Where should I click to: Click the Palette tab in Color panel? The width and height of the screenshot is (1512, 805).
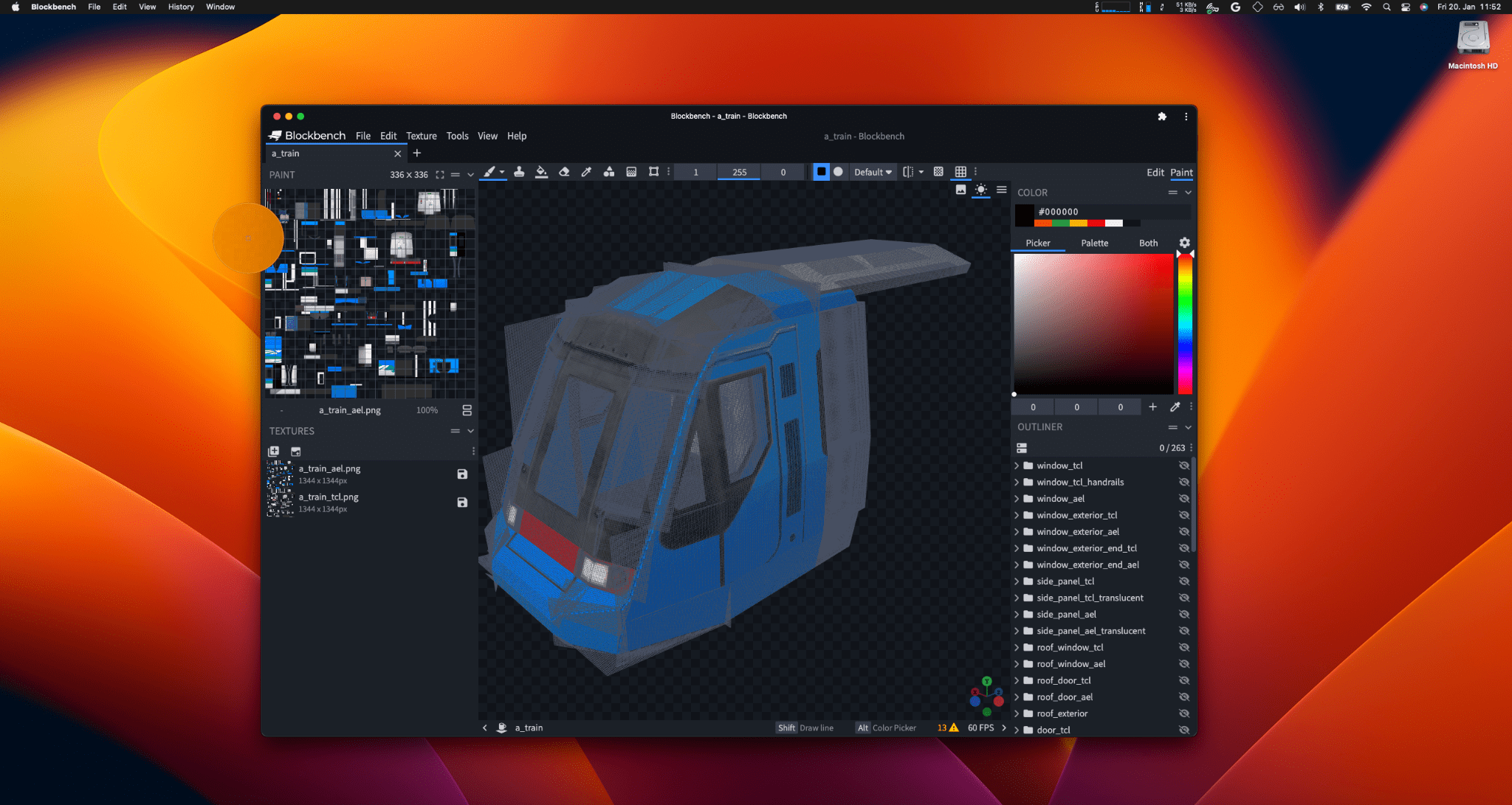tap(1094, 243)
